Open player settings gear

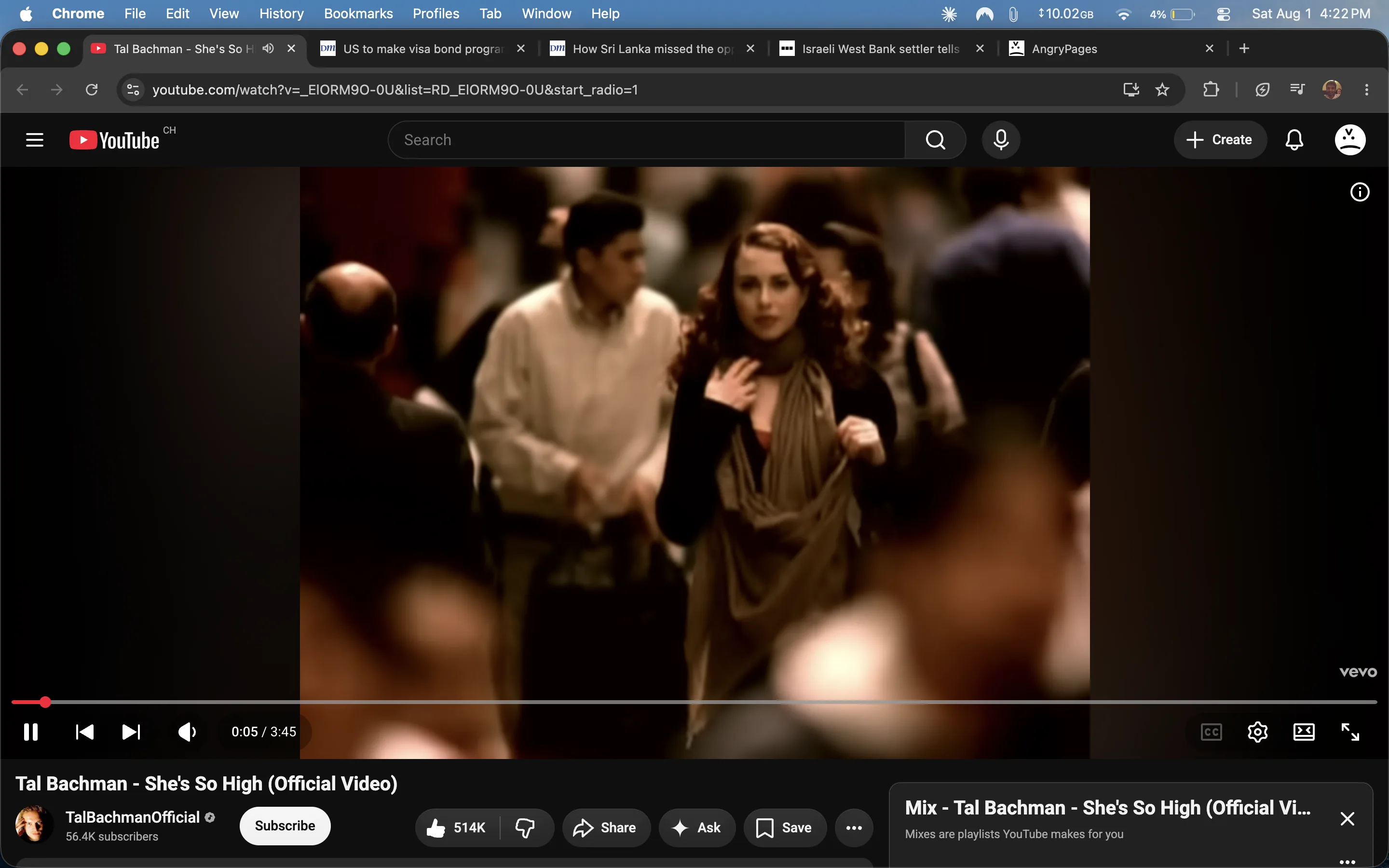[1257, 732]
